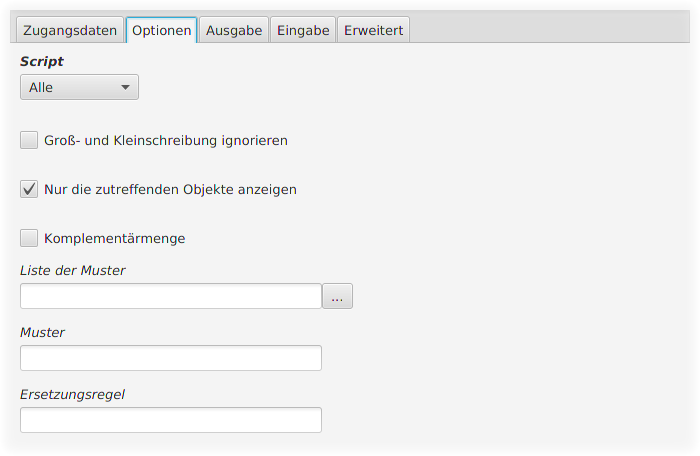Click the 'Ersetzungsregel' field caption
This screenshot has width=700, height=456.
(72, 394)
